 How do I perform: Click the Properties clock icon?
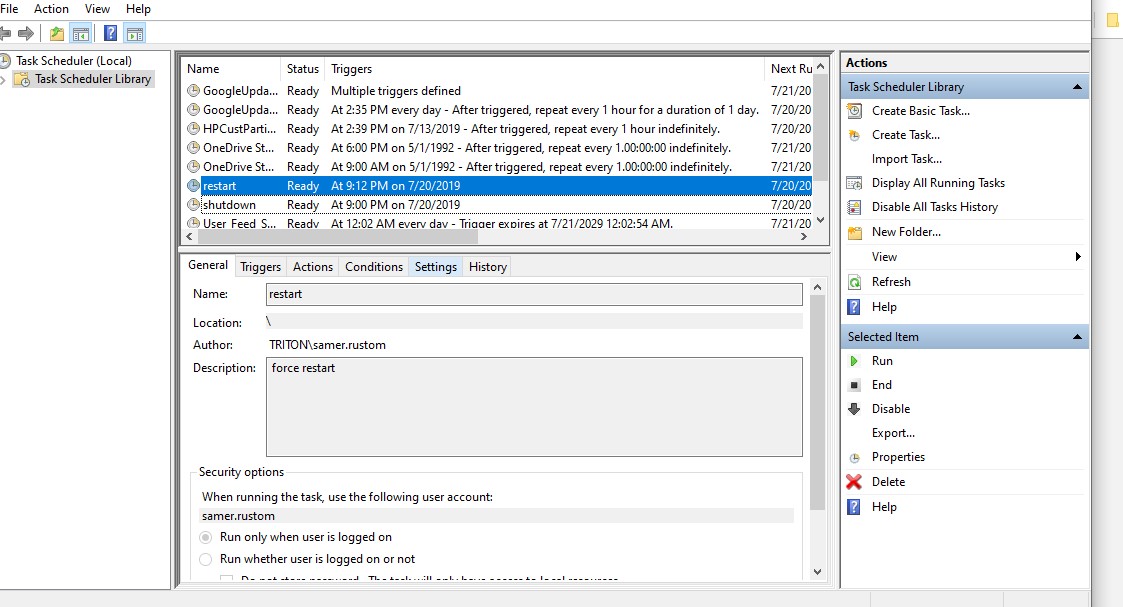tap(854, 457)
